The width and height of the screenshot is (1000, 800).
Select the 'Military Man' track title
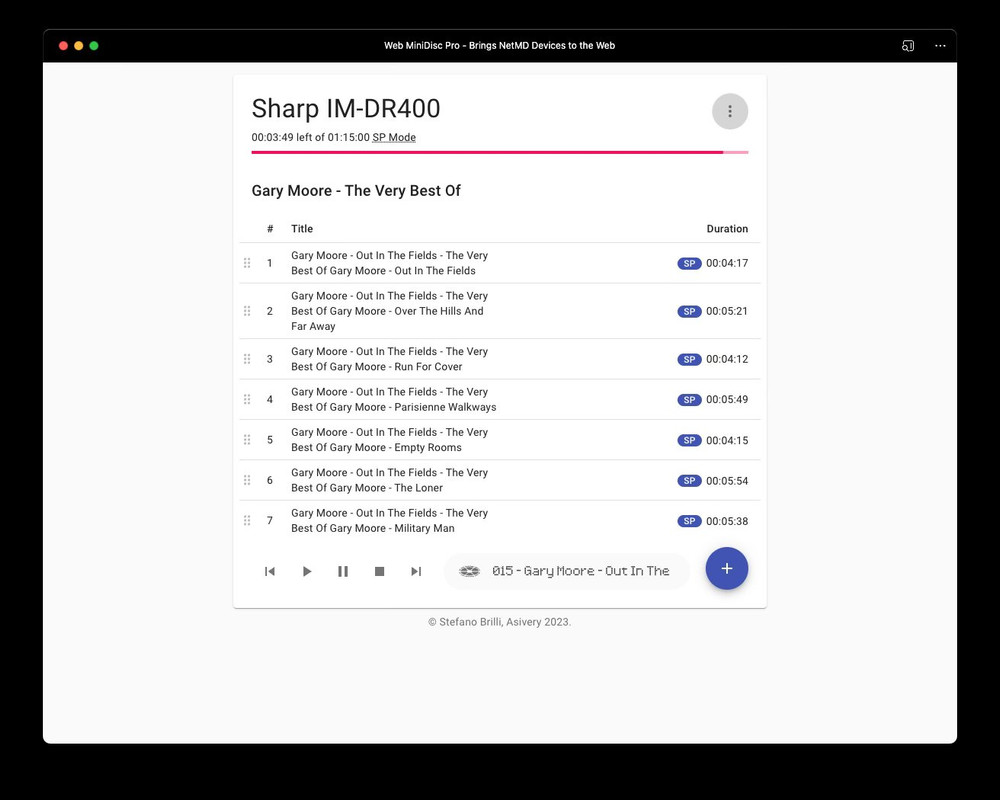click(390, 521)
